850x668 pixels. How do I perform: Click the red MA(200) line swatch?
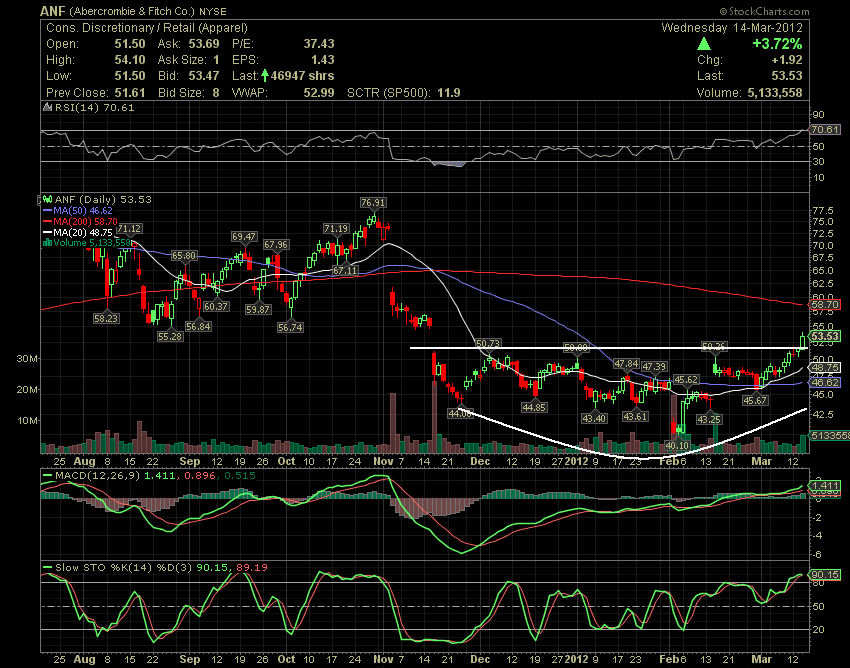click(x=47, y=221)
